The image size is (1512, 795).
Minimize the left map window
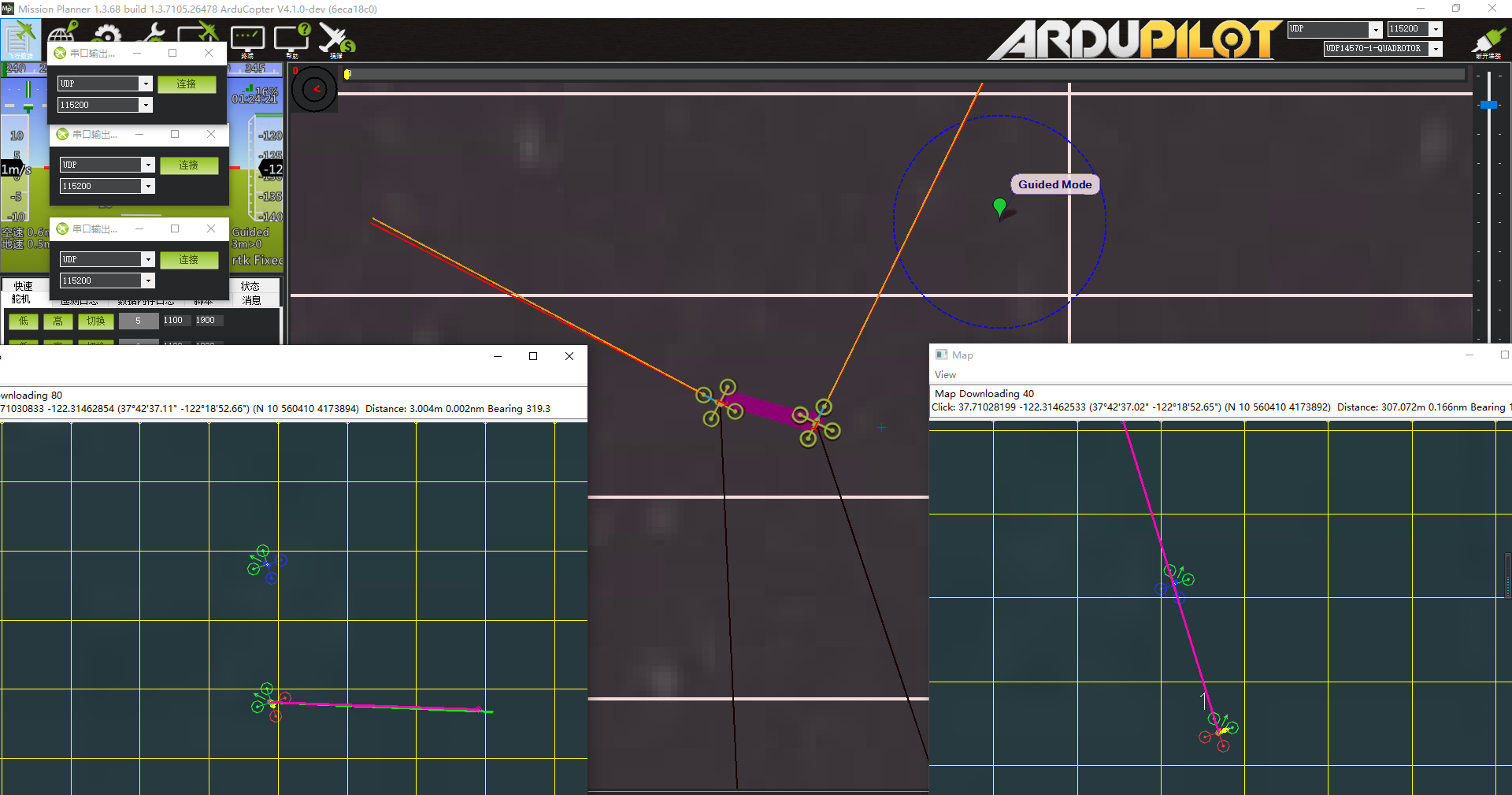click(x=498, y=356)
